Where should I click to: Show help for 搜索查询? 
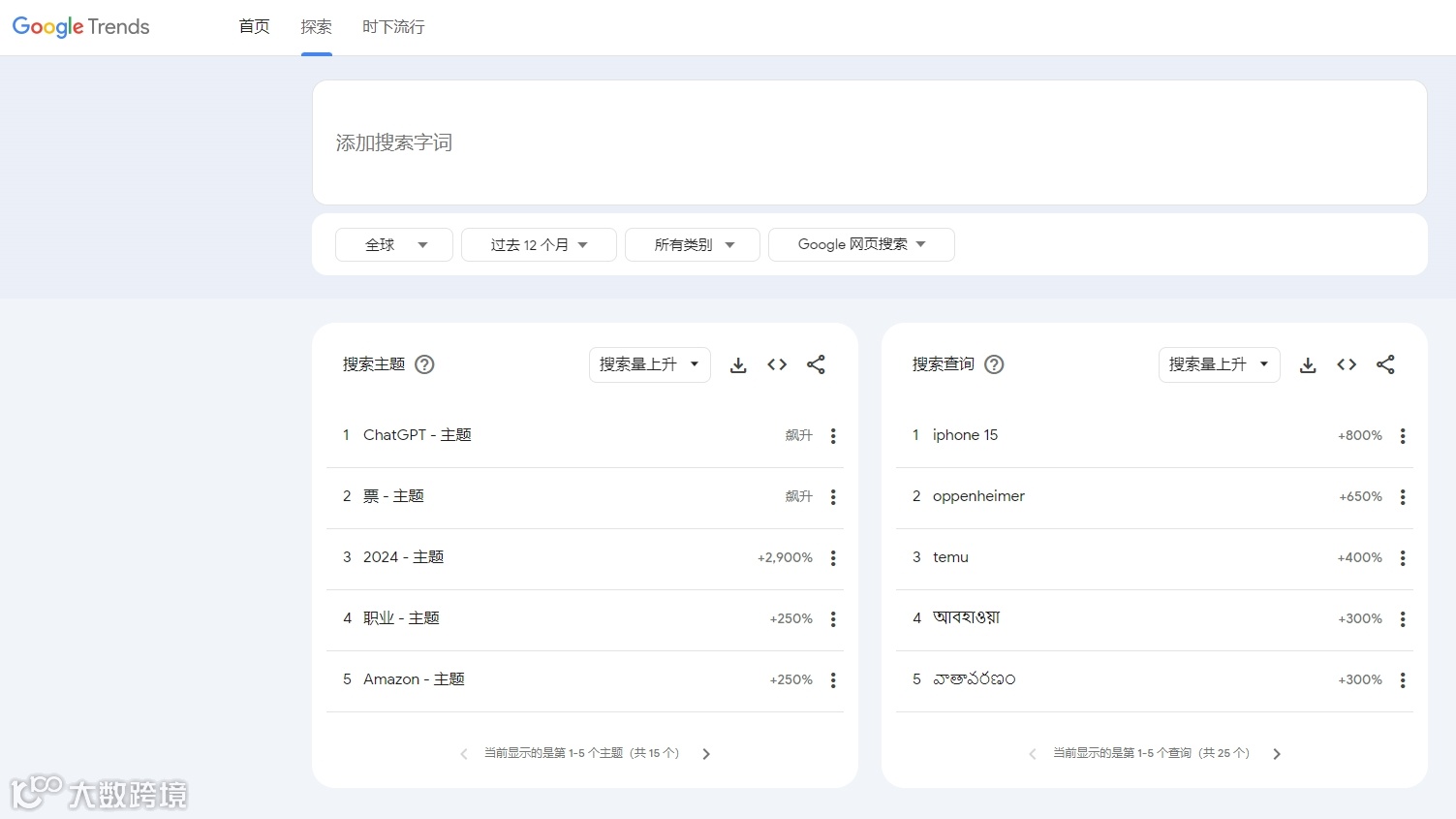994,364
